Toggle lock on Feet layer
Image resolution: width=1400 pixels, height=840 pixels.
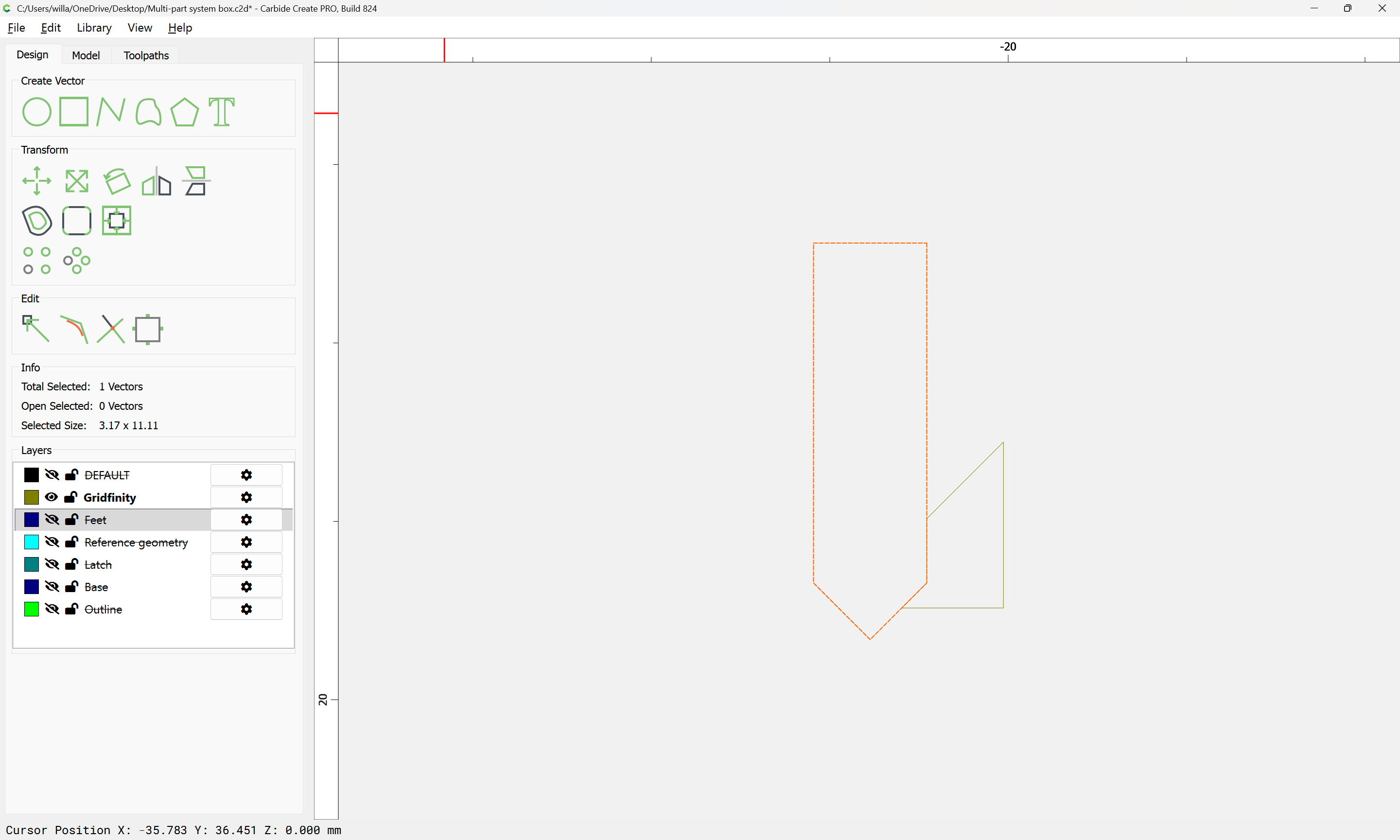click(x=71, y=519)
